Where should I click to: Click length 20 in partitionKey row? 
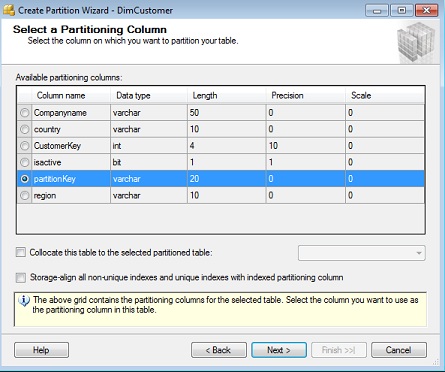[x=227, y=179]
